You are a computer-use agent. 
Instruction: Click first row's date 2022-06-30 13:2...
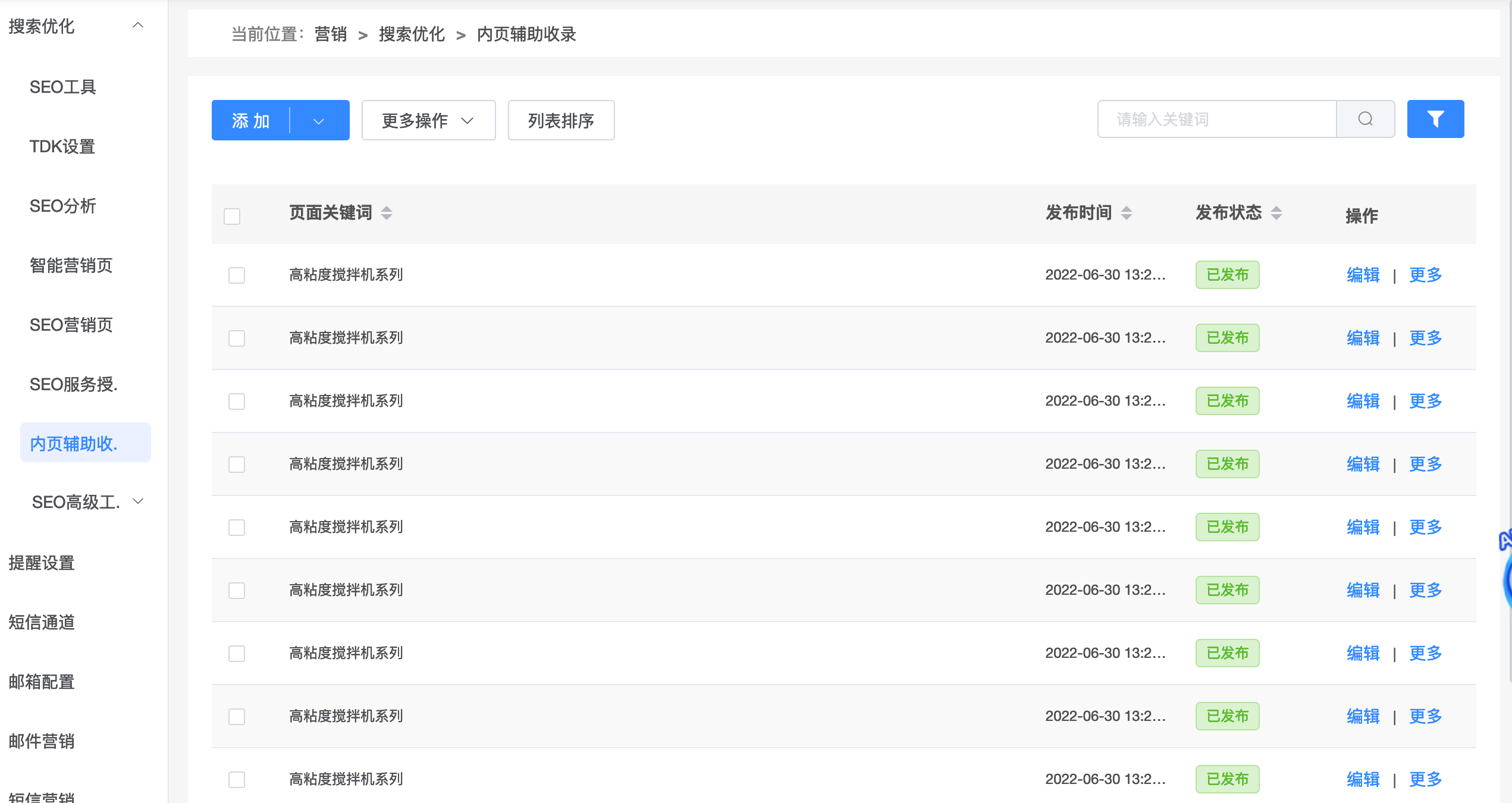point(1105,275)
